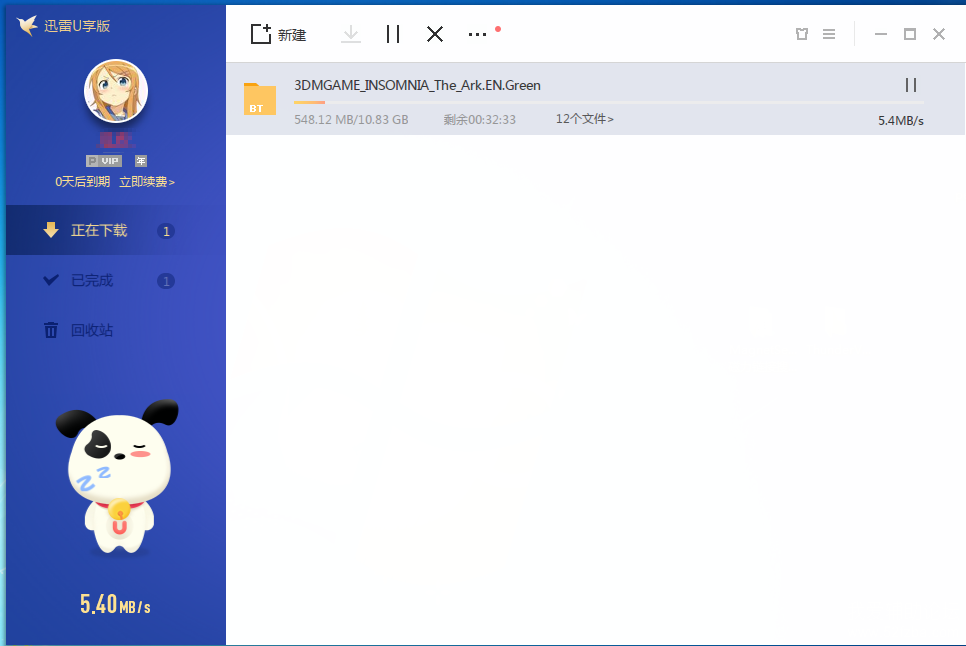Image resolution: width=966 pixels, height=646 pixels.
Task: Click the user avatar picture
Action: click(116, 92)
